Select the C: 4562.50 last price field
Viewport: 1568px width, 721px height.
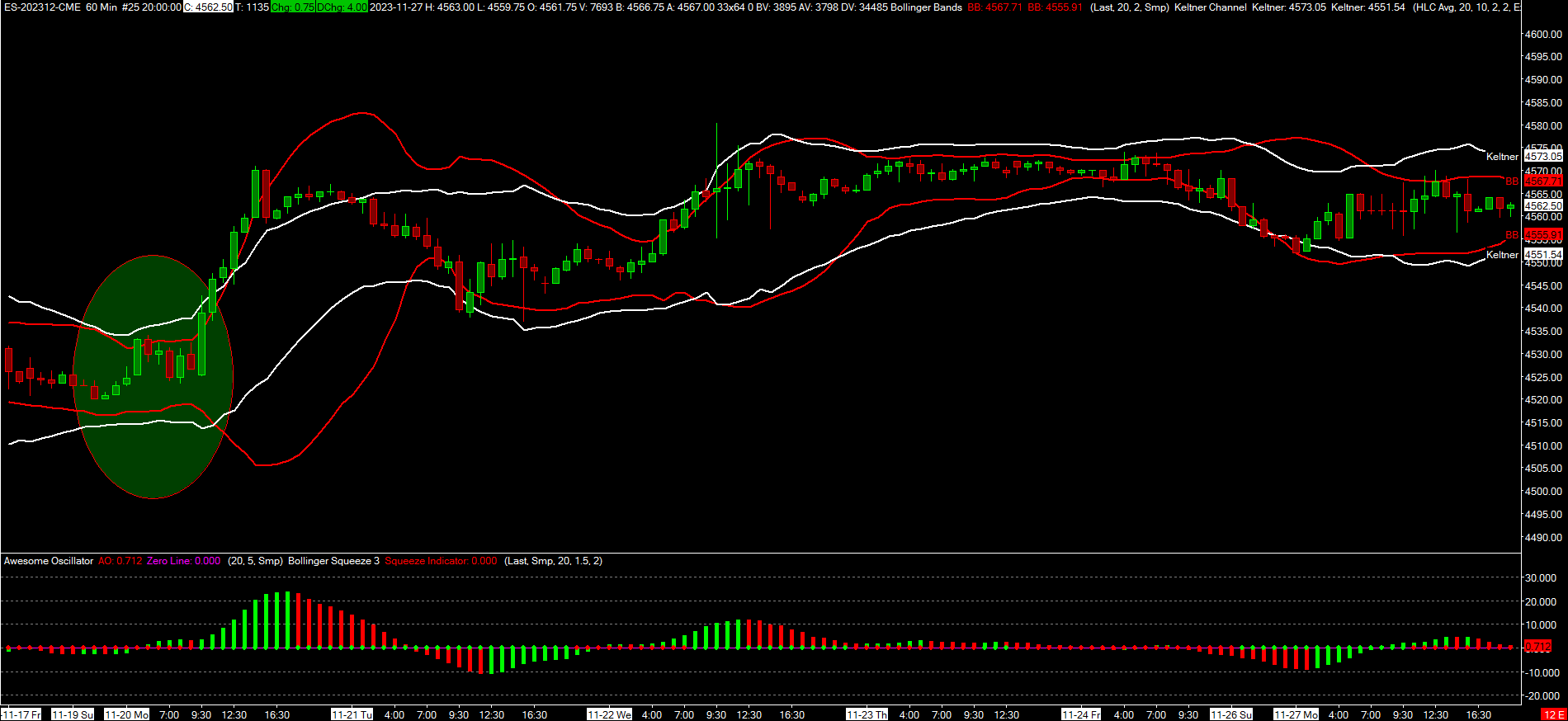[x=208, y=7]
